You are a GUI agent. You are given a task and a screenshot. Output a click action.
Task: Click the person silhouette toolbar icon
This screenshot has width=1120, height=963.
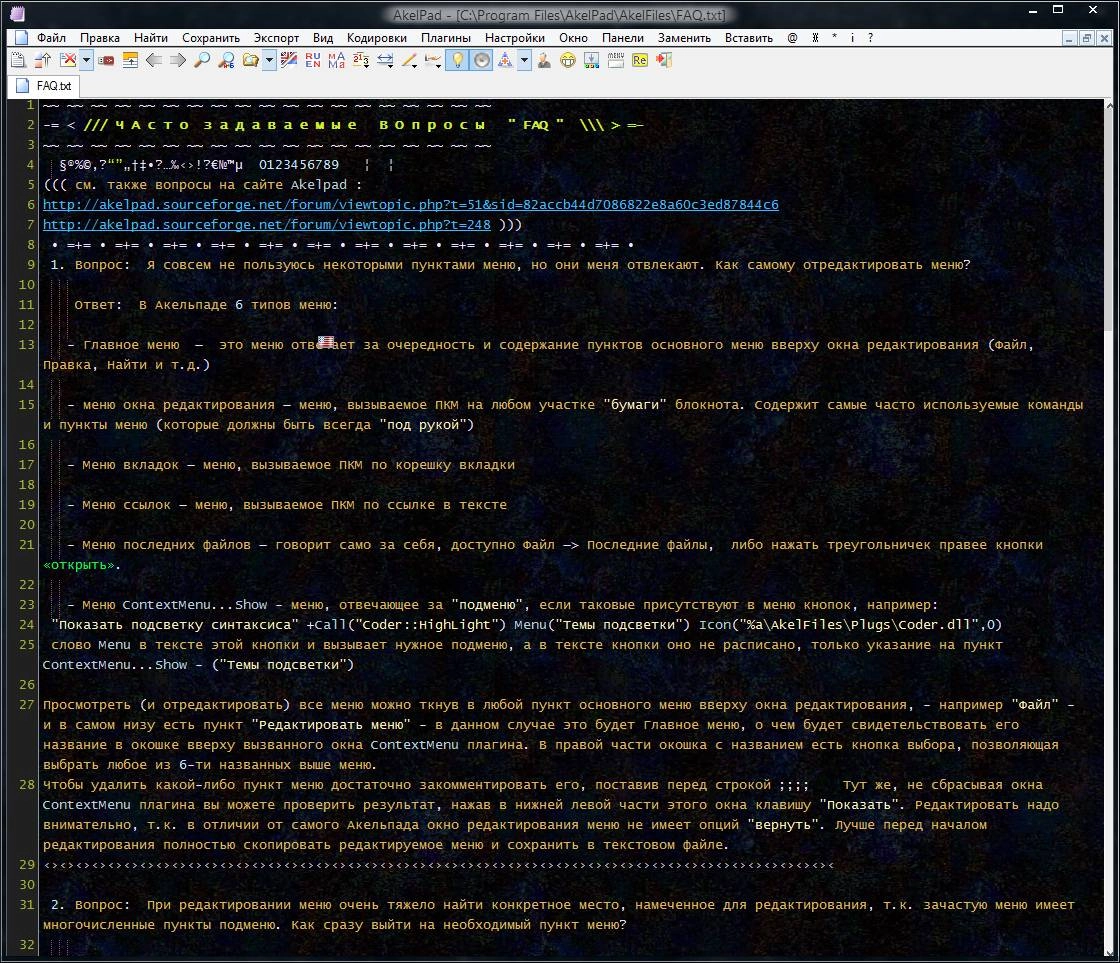[x=544, y=61]
